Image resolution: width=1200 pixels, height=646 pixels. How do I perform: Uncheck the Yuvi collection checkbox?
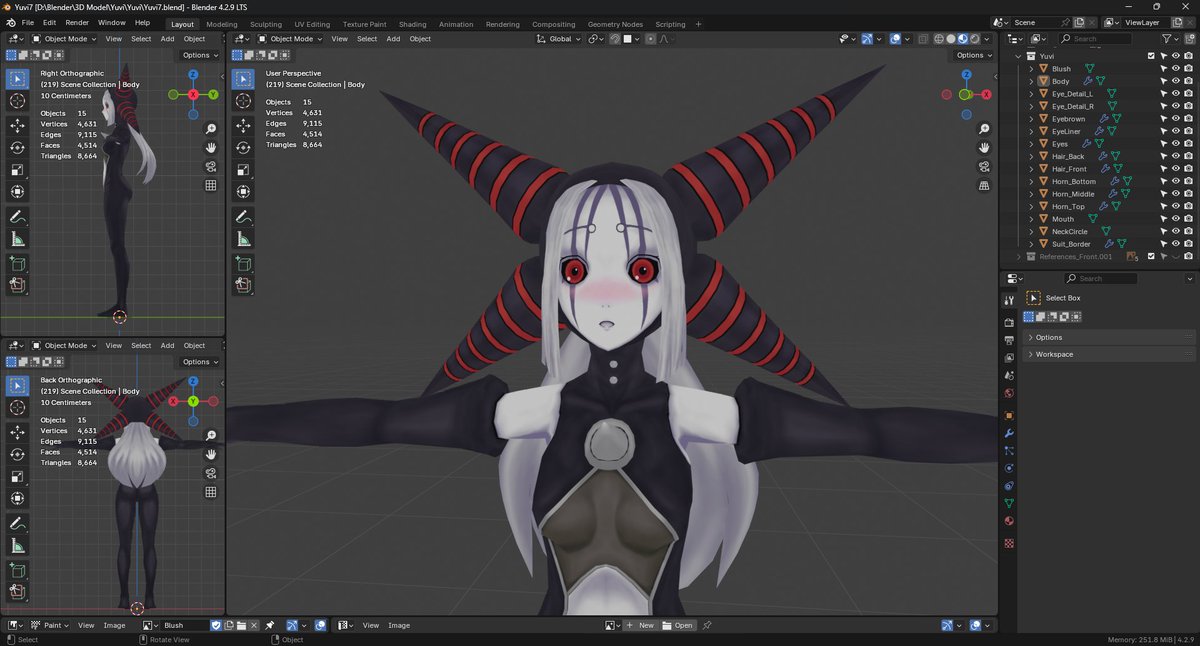click(x=1151, y=56)
